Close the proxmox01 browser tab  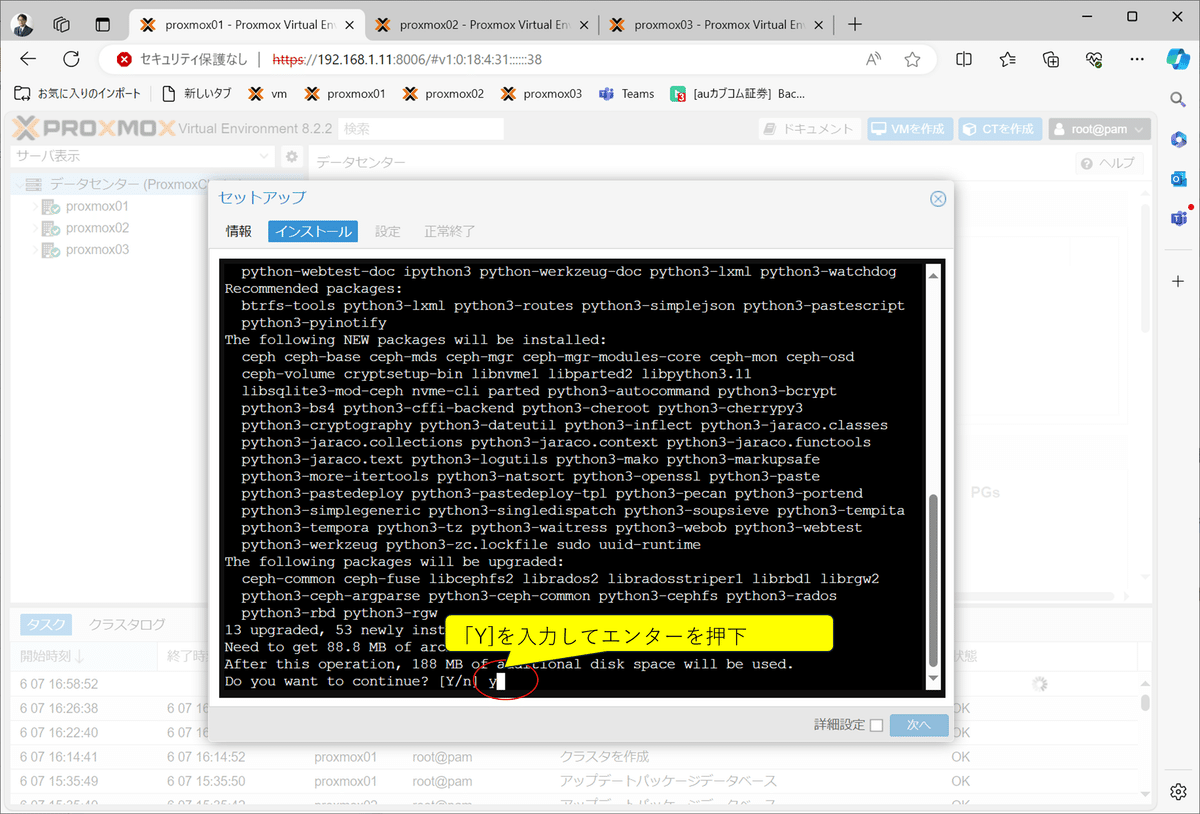tap(350, 24)
